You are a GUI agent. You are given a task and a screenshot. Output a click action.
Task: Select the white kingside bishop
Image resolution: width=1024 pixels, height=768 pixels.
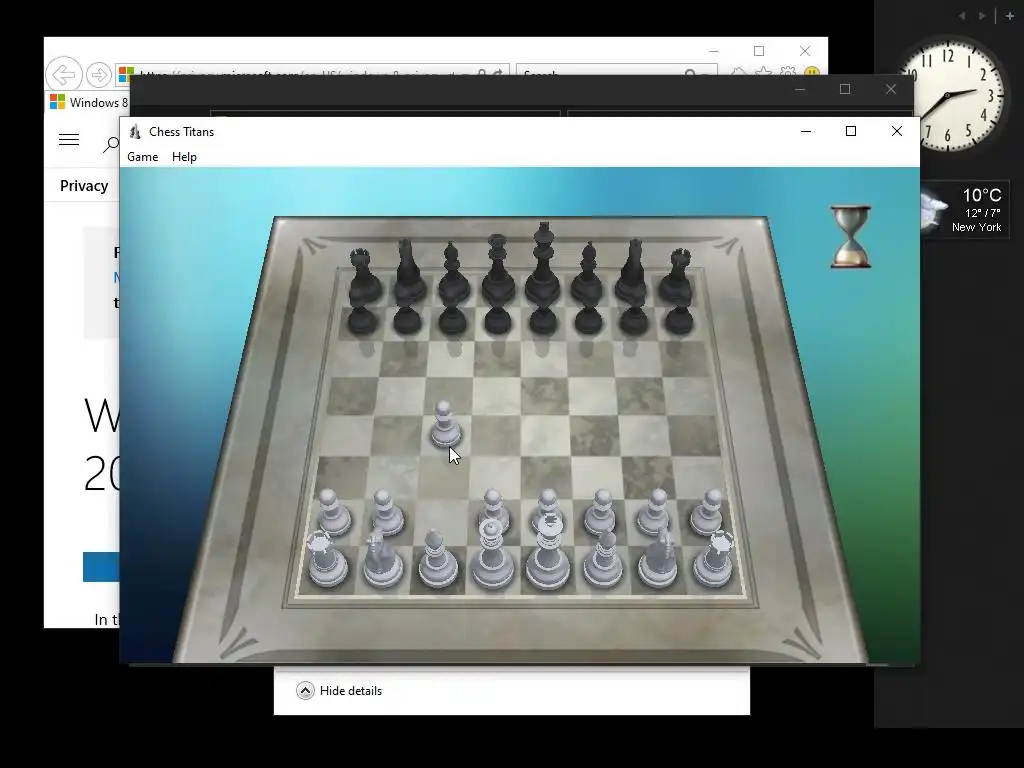(603, 559)
